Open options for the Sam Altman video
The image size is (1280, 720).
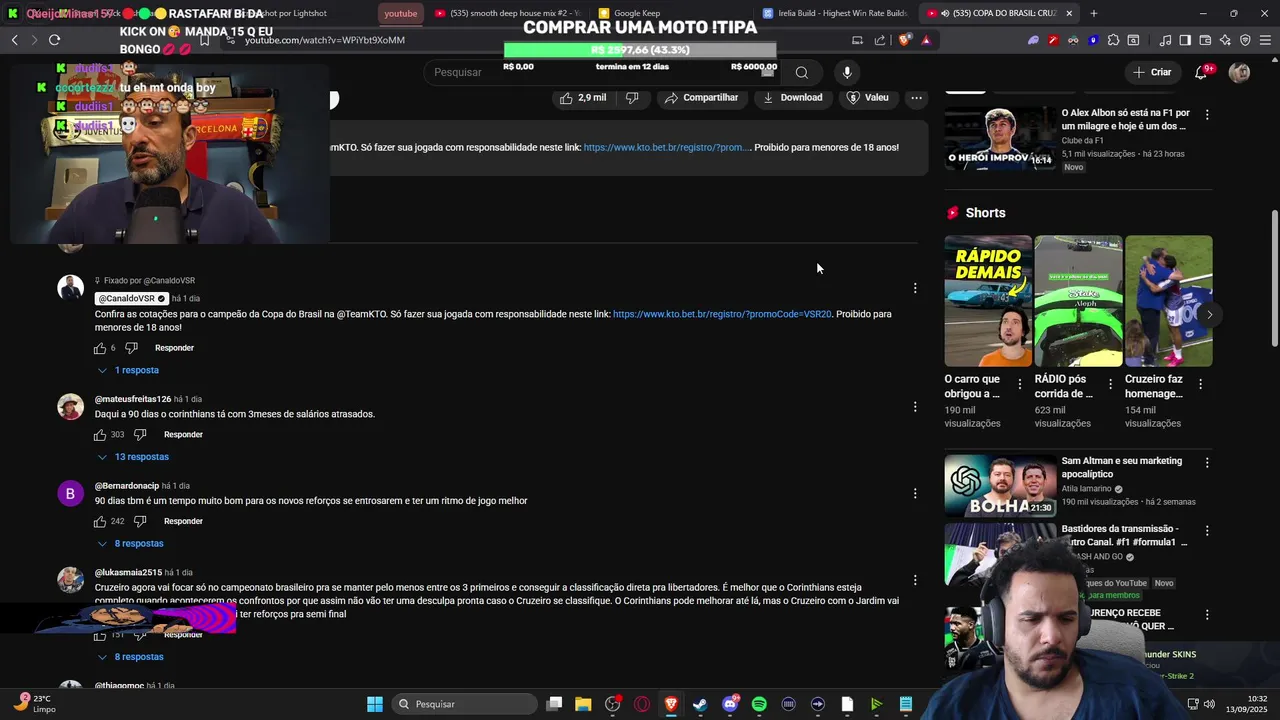1207,463
